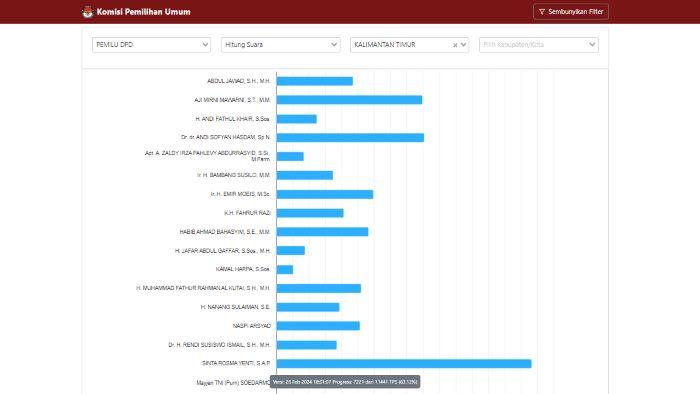Click the candidate name KAMAL HARPA, S.Sos.
Screen dimensions: 700x394
coord(243,270)
